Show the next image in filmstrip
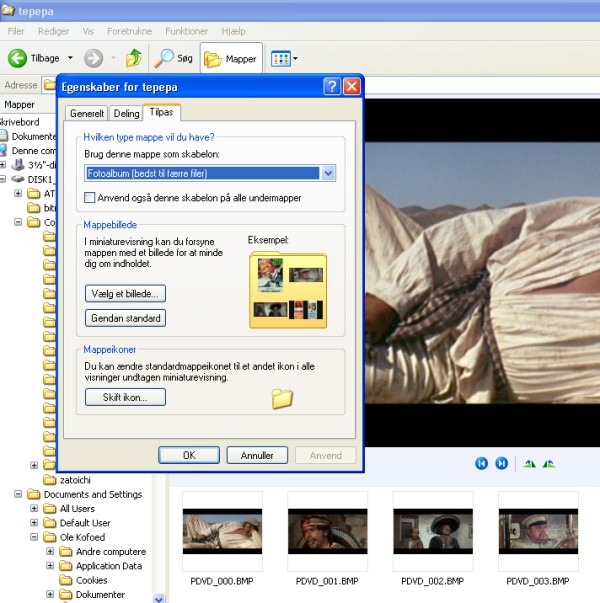The height and width of the screenshot is (603, 600). pos(502,463)
